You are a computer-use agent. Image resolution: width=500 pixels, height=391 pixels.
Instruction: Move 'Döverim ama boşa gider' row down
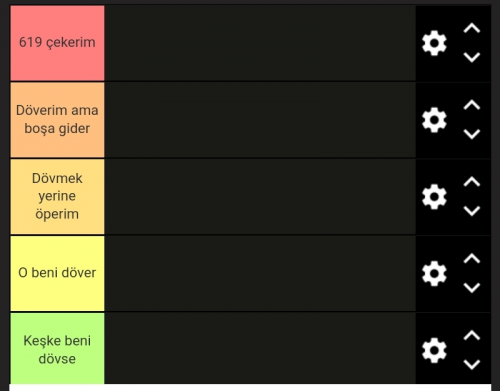(472, 134)
